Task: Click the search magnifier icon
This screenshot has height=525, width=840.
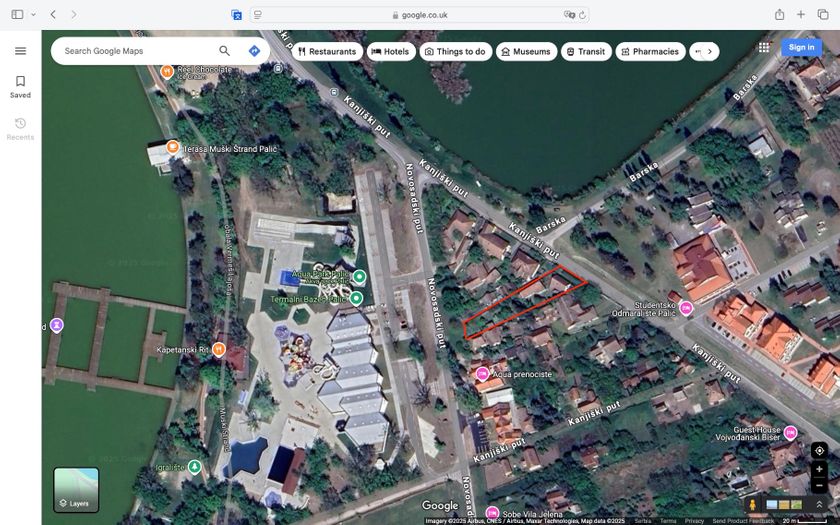Action: [224, 51]
